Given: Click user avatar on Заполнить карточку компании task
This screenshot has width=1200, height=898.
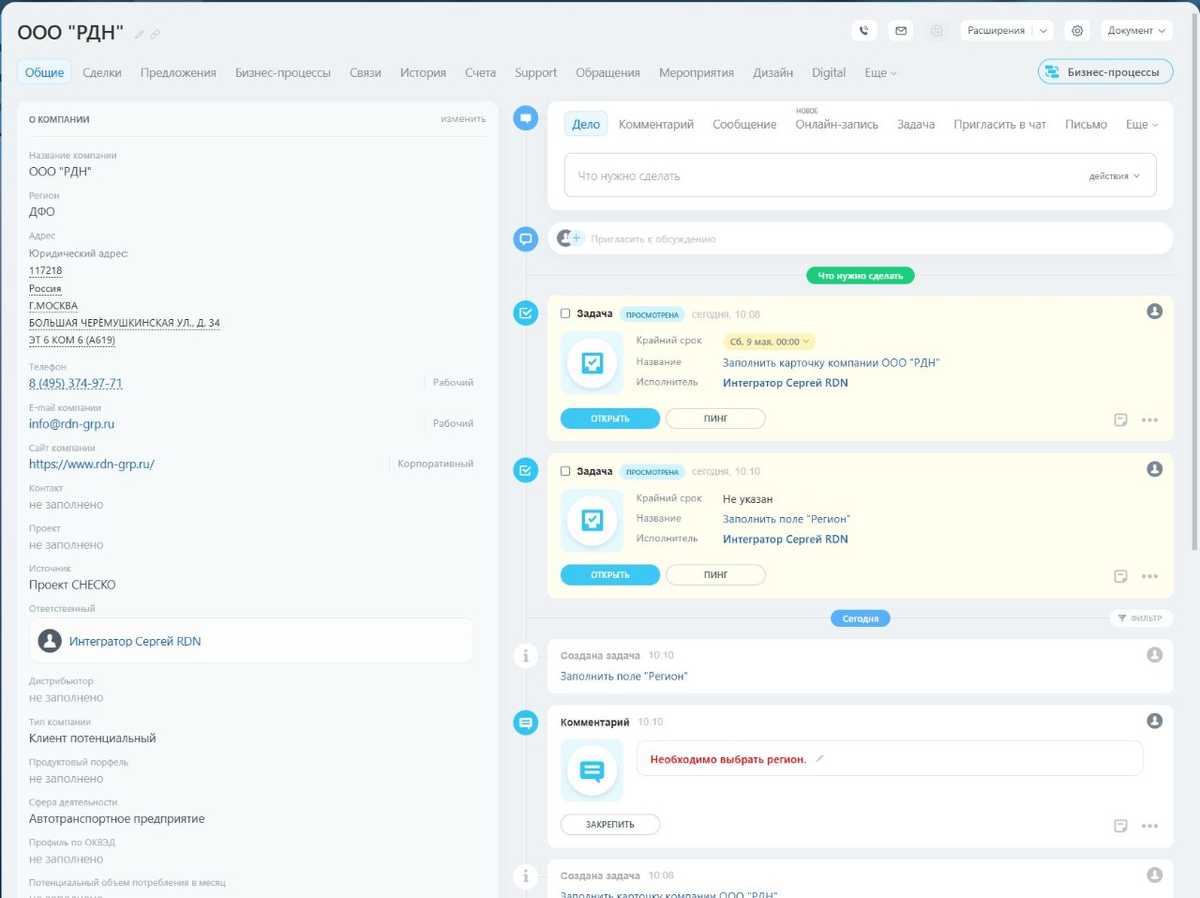Looking at the screenshot, I should (x=1154, y=312).
